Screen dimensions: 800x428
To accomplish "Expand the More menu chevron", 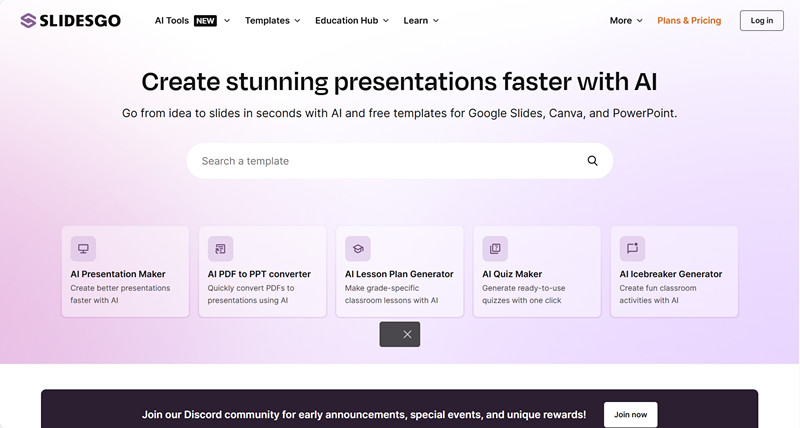I will click(640, 21).
